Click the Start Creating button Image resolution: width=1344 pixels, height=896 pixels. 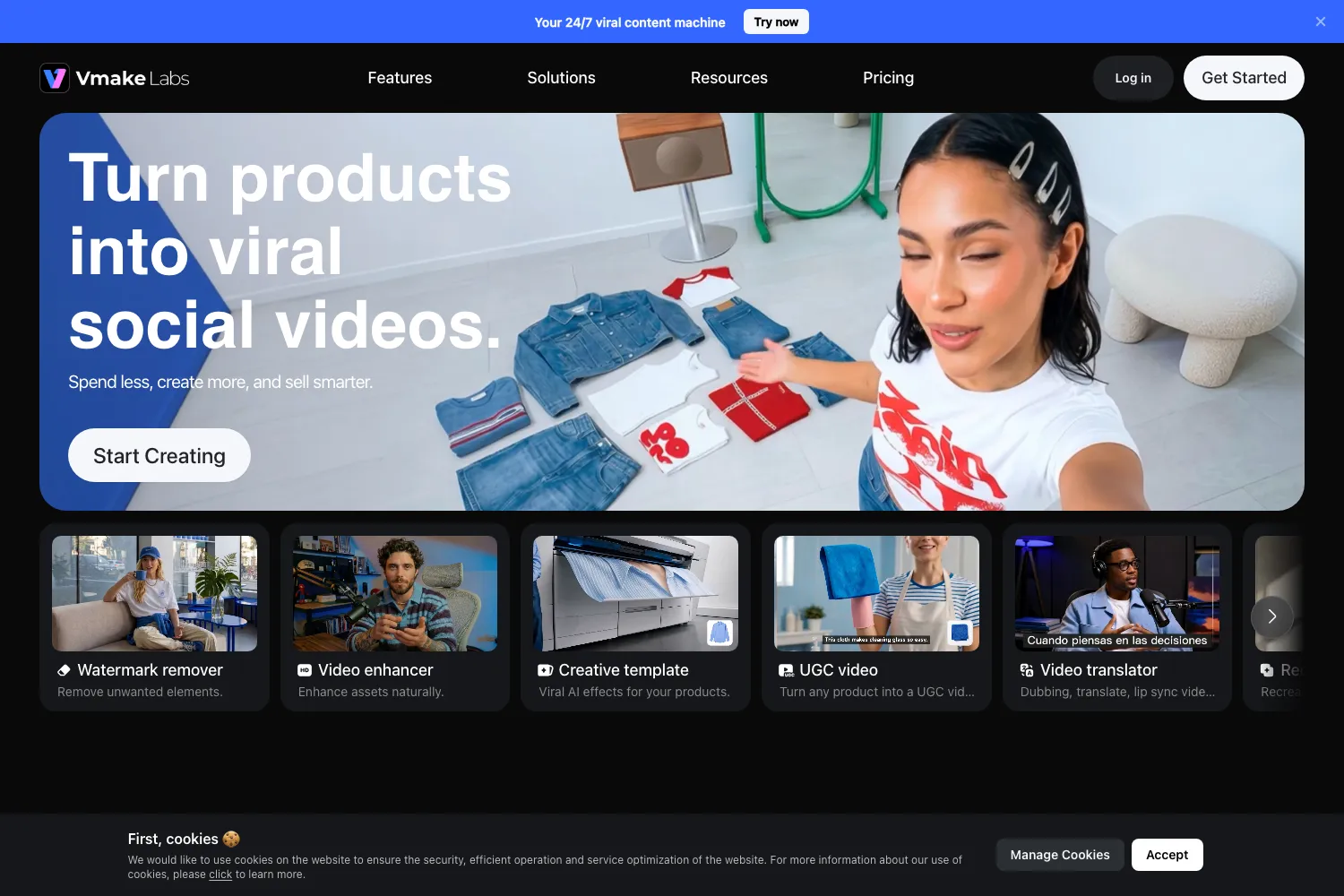[159, 455]
